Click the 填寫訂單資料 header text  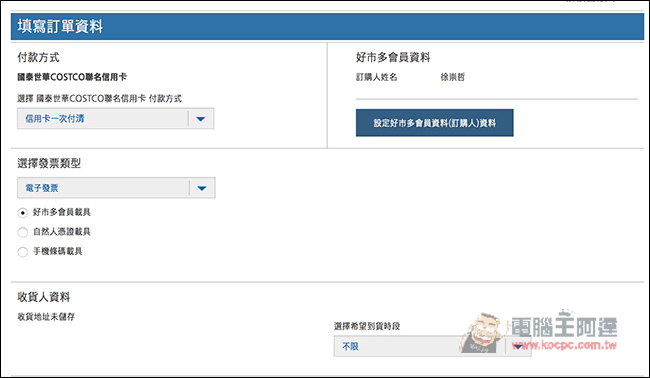[60, 27]
